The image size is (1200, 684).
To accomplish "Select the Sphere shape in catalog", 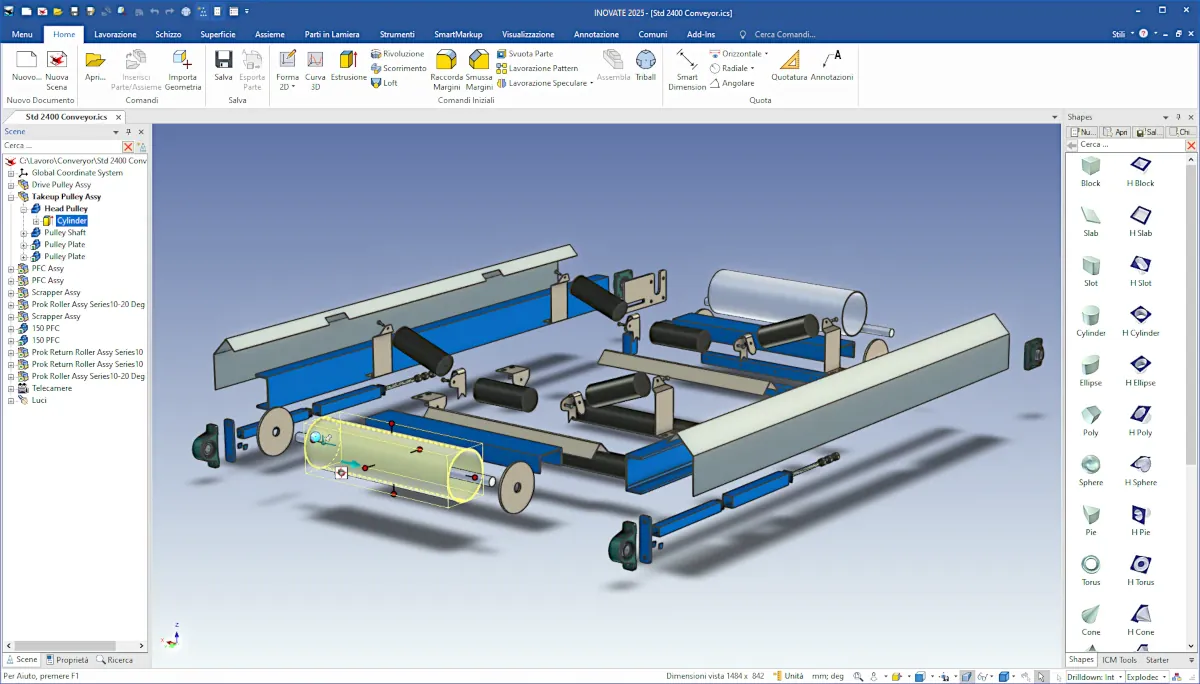I will point(1090,466).
